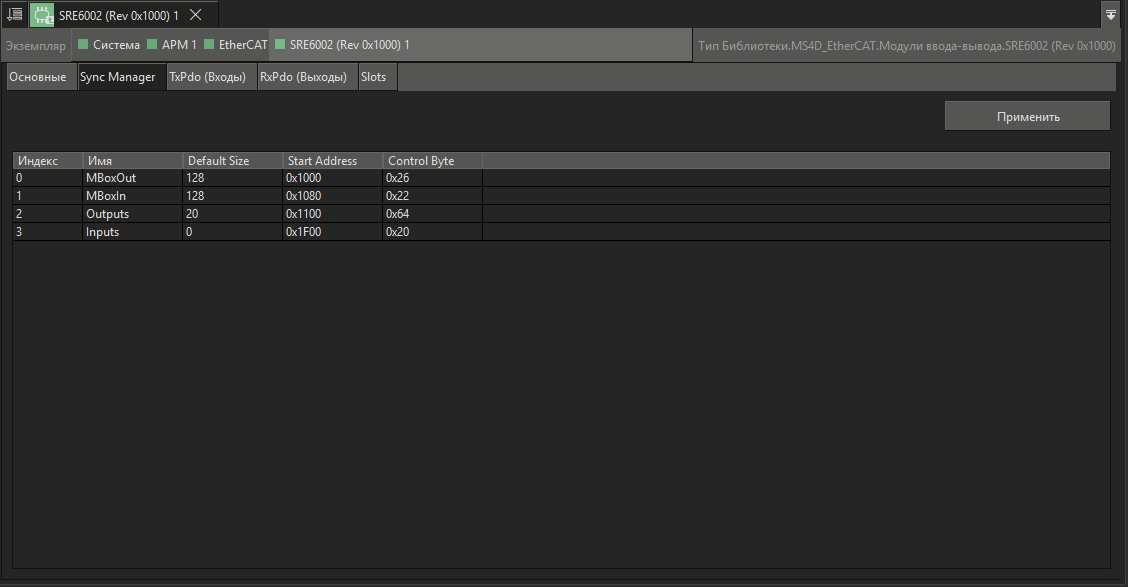Select SRE6002 (Rev 0x1000) 1 breadcrumb item
The height and width of the screenshot is (587, 1128).
342,45
